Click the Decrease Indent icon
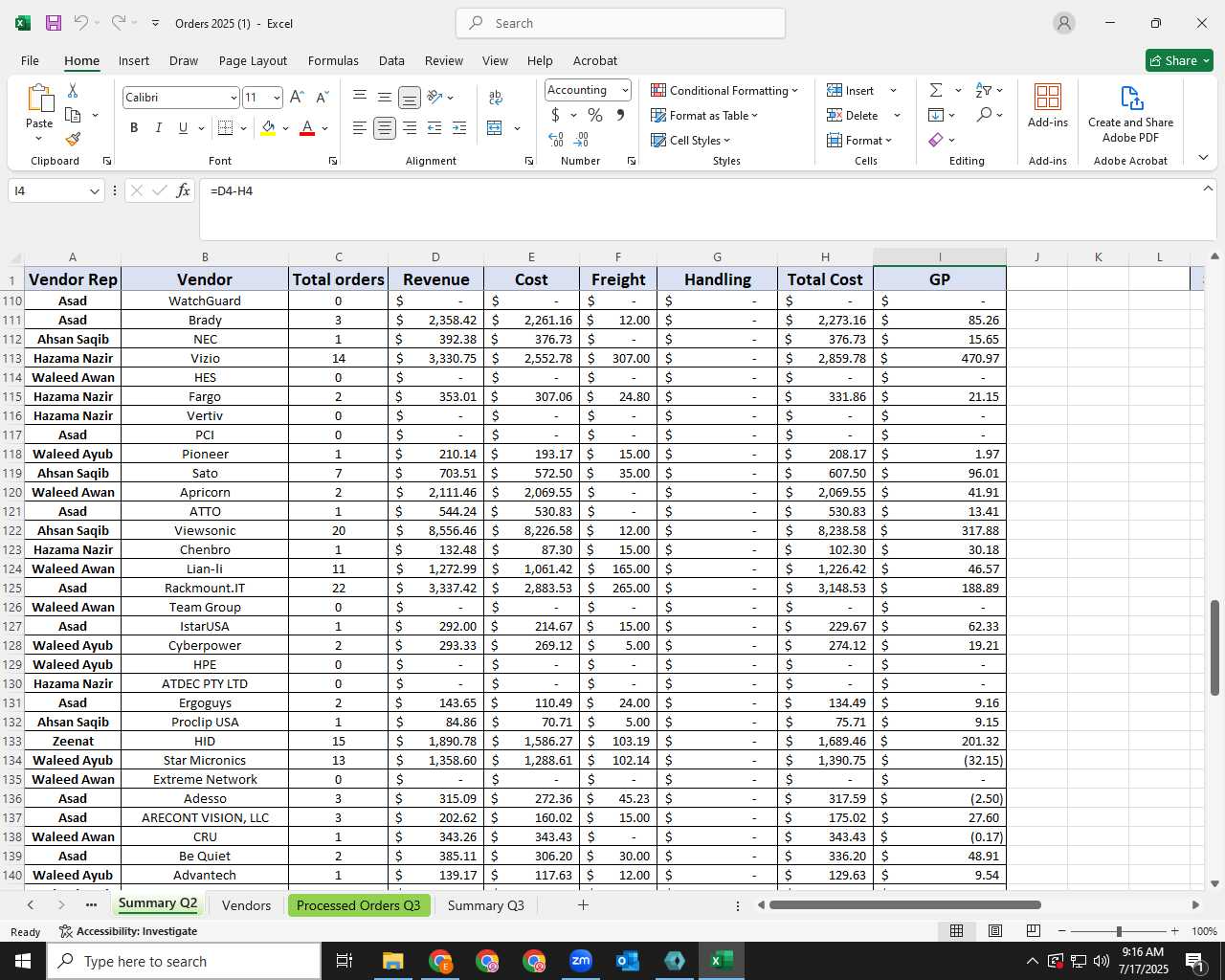The image size is (1225, 980). pos(434,127)
